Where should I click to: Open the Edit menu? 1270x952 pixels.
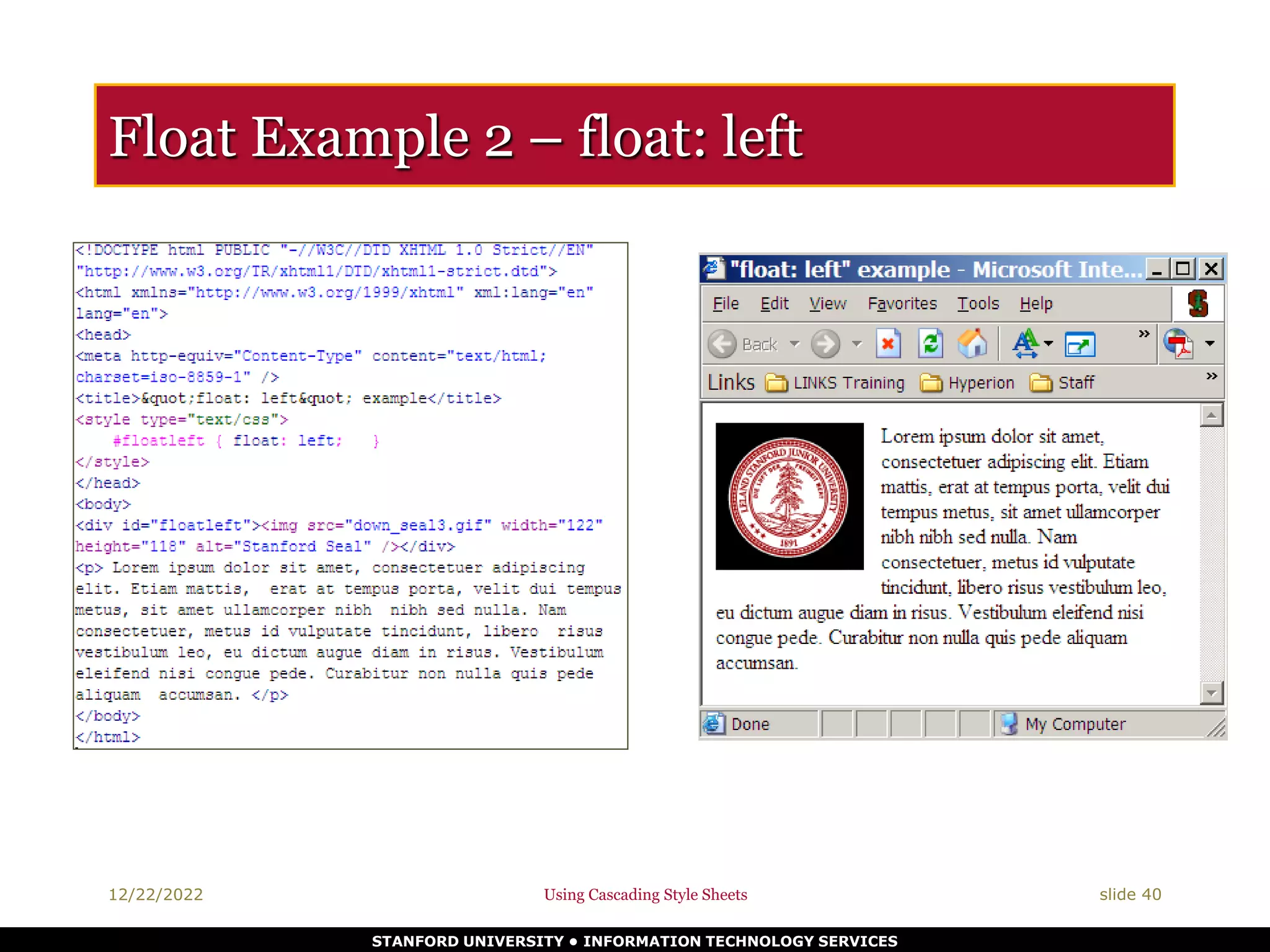[775, 304]
